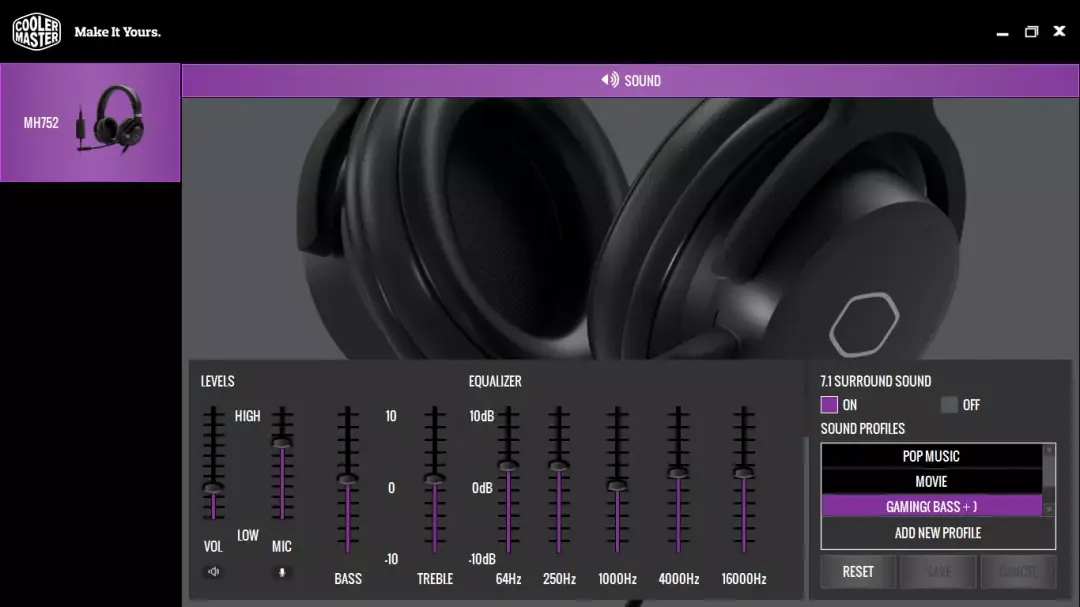Open the SOUND tab
This screenshot has height=607, width=1080.
[630, 81]
